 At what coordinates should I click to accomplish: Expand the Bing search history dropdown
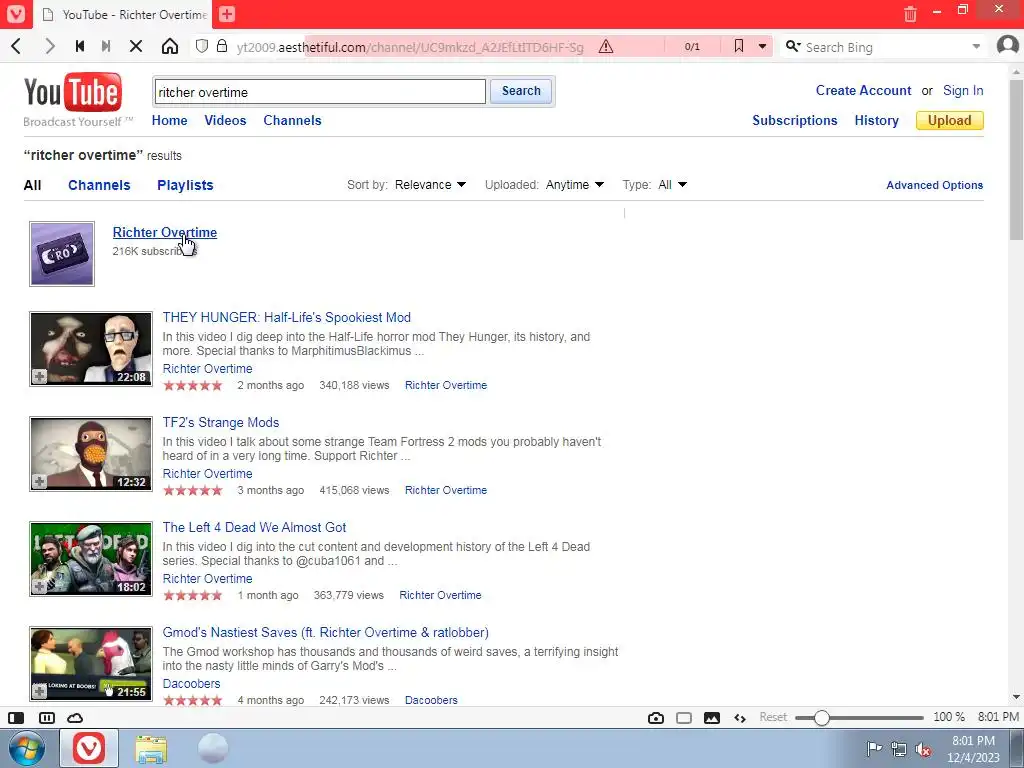point(976,47)
